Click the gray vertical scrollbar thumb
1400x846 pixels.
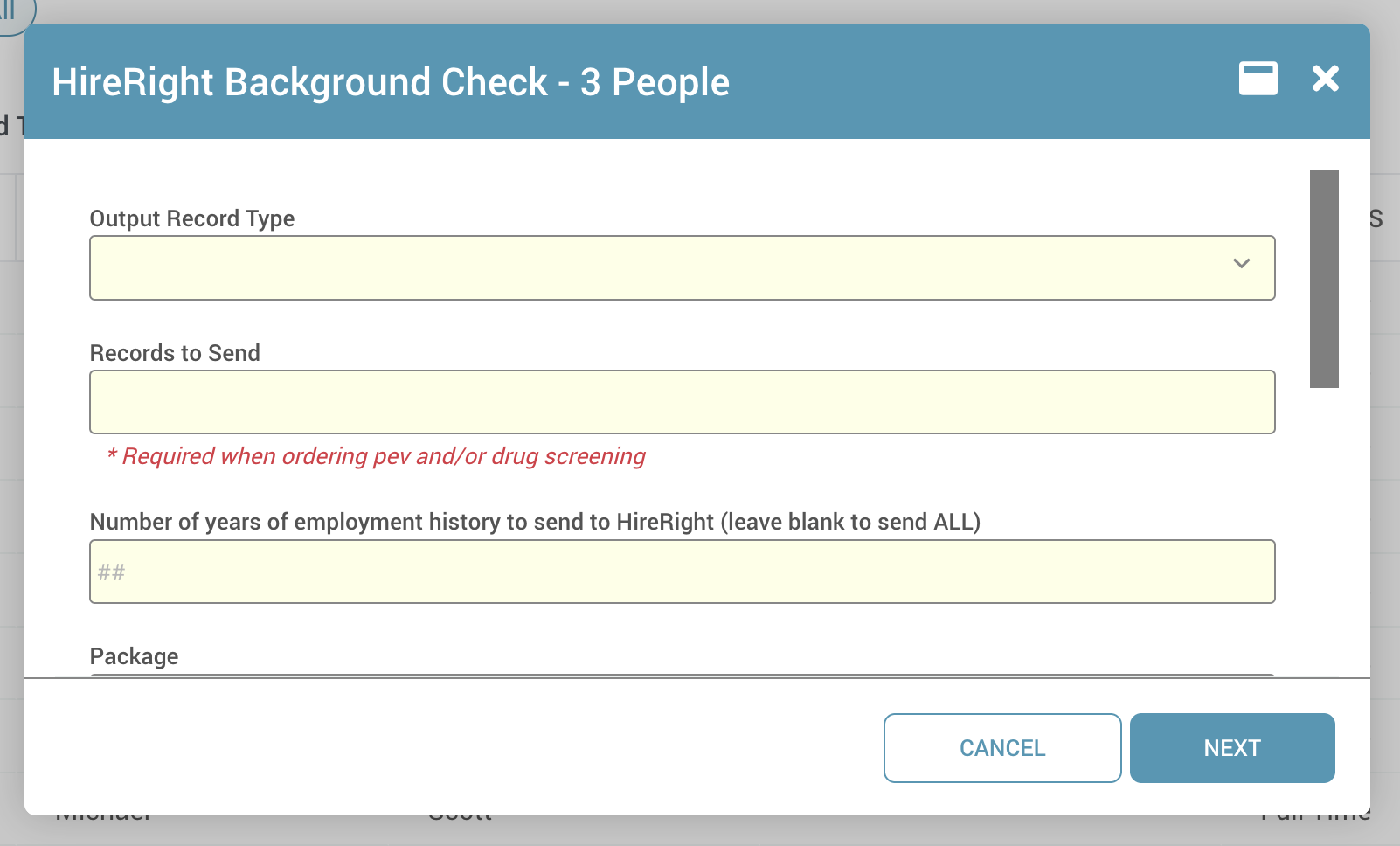[x=1324, y=278]
